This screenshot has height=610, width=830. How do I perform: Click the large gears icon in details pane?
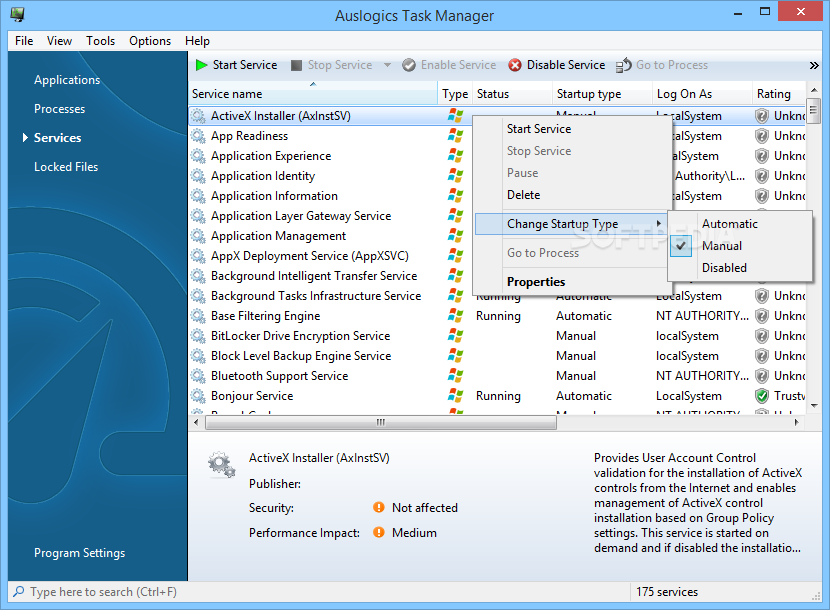pyautogui.click(x=221, y=465)
